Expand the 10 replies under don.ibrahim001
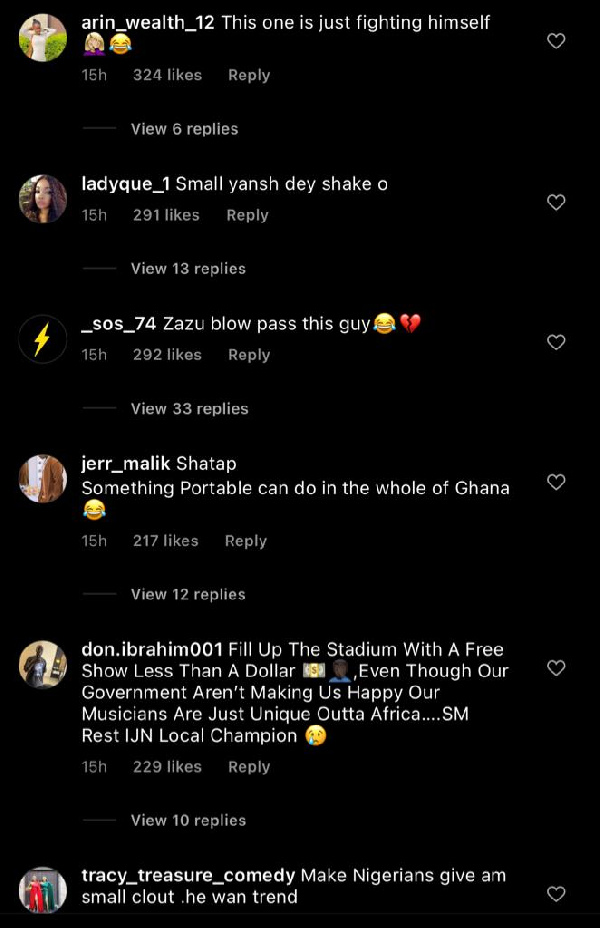This screenshot has height=928, width=600. click(189, 820)
